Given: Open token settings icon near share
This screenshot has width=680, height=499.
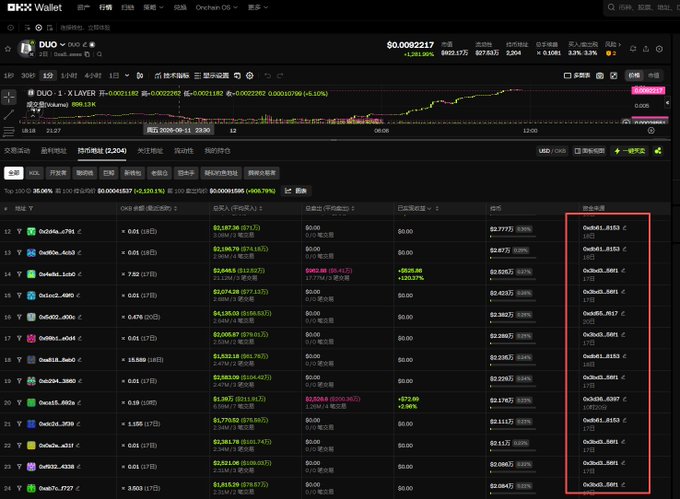Looking at the screenshot, I should [x=659, y=49].
